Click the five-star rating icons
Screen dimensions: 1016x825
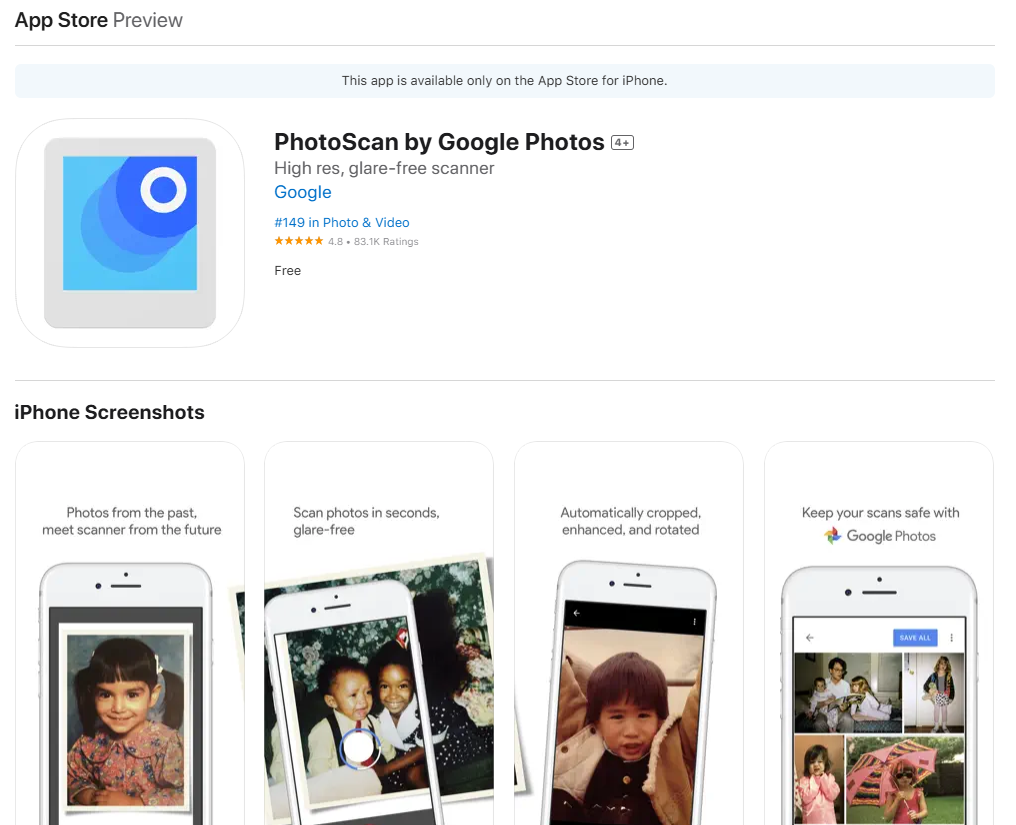click(x=299, y=241)
